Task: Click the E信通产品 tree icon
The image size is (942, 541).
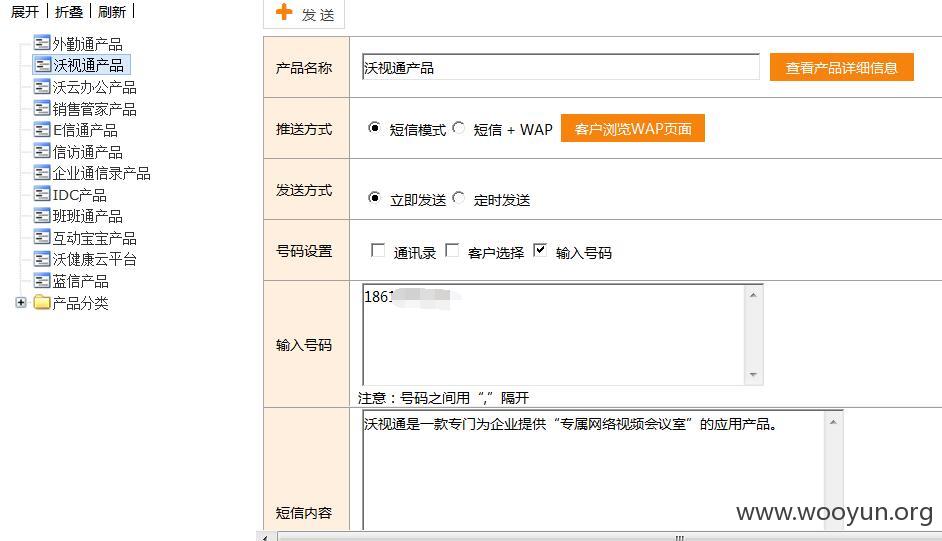Action: tap(41, 130)
